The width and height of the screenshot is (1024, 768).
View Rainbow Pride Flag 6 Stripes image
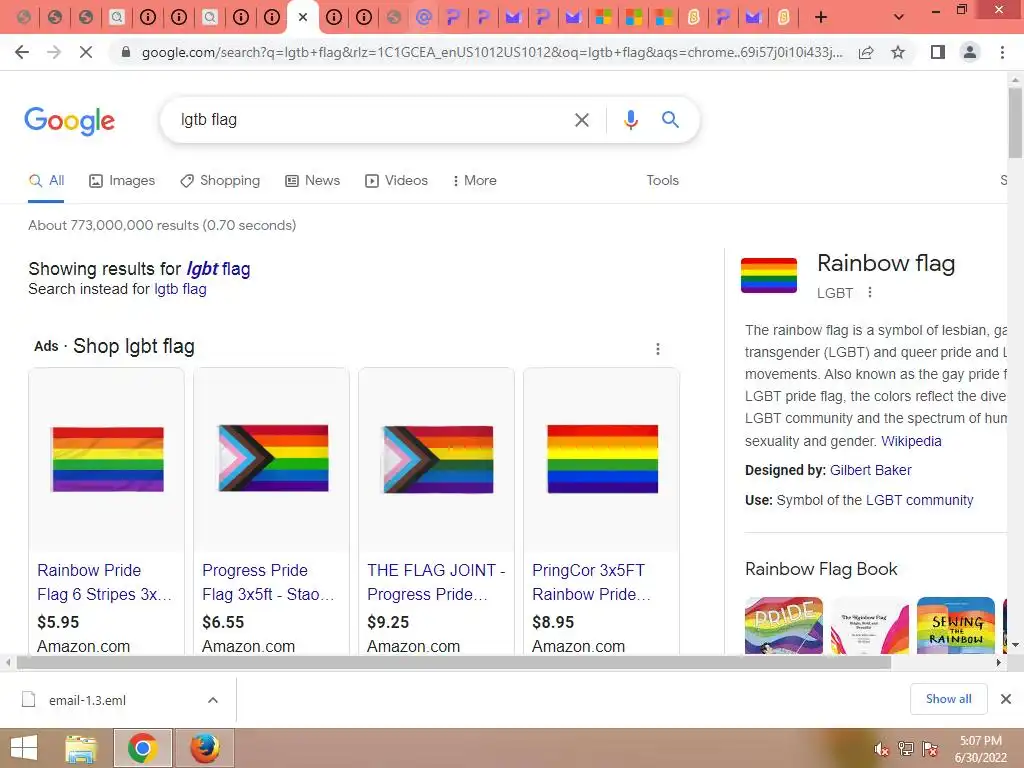click(x=108, y=459)
